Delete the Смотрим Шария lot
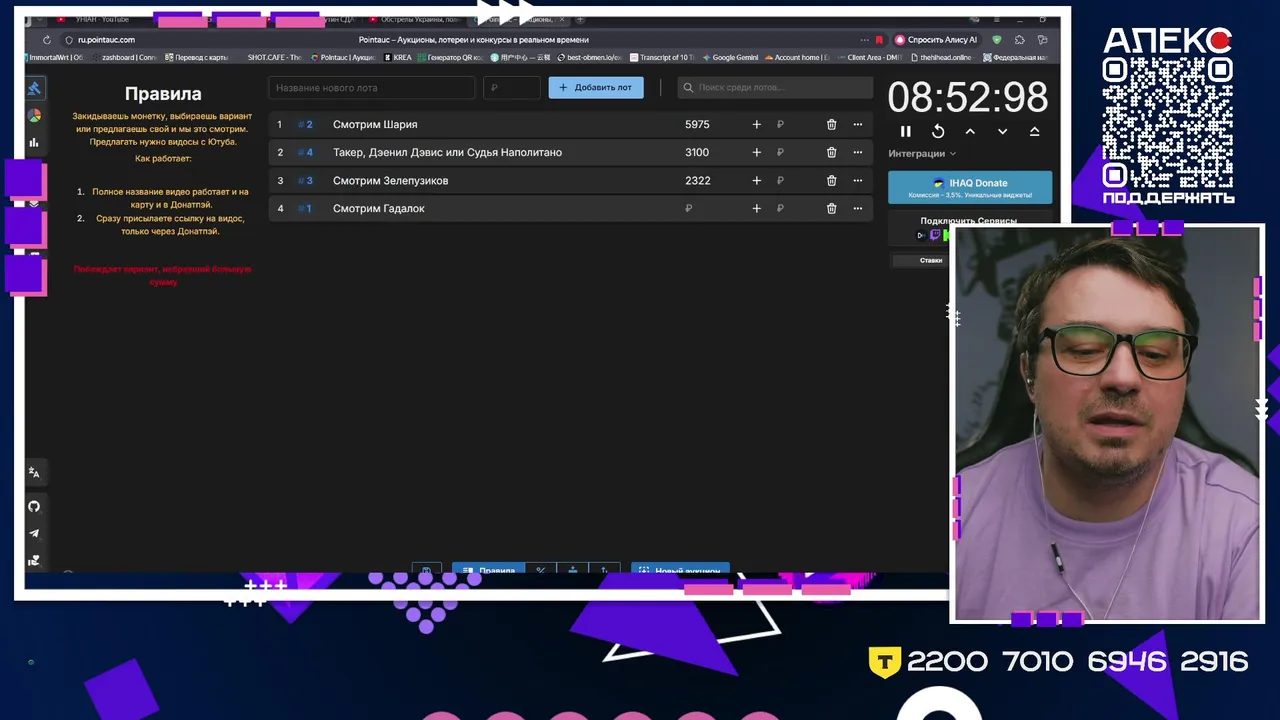Viewport: 1280px width, 720px height. (x=831, y=124)
